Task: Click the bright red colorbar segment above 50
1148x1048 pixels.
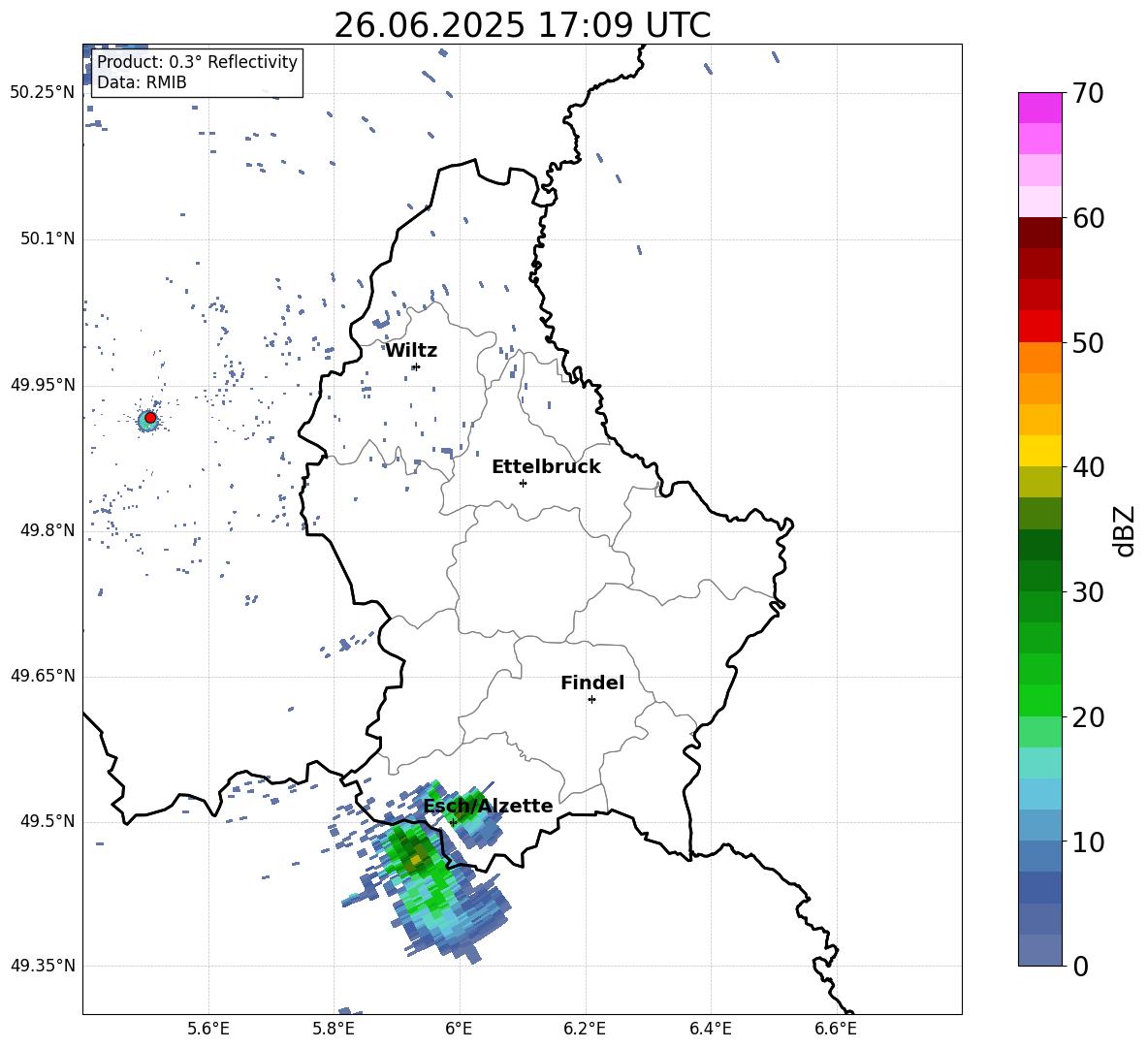Action: [x=1039, y=327]
